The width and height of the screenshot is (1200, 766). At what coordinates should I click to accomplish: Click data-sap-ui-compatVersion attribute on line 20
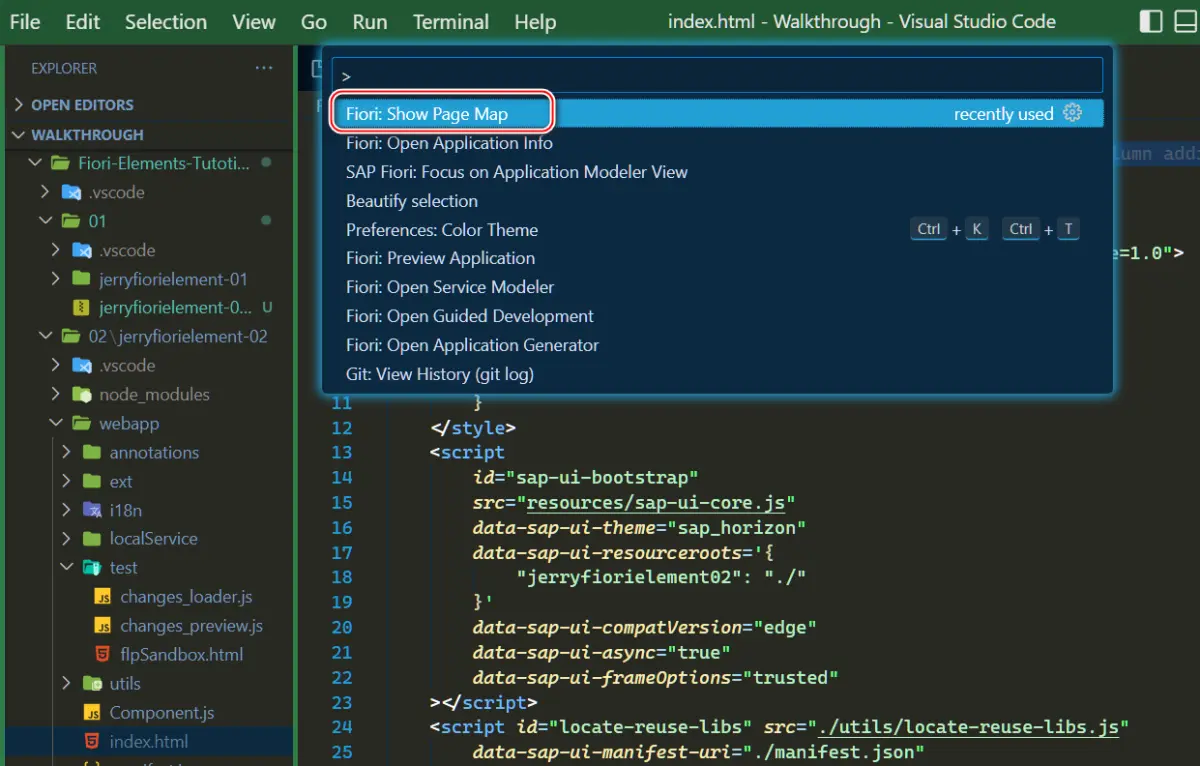click(x=607, y=627)
